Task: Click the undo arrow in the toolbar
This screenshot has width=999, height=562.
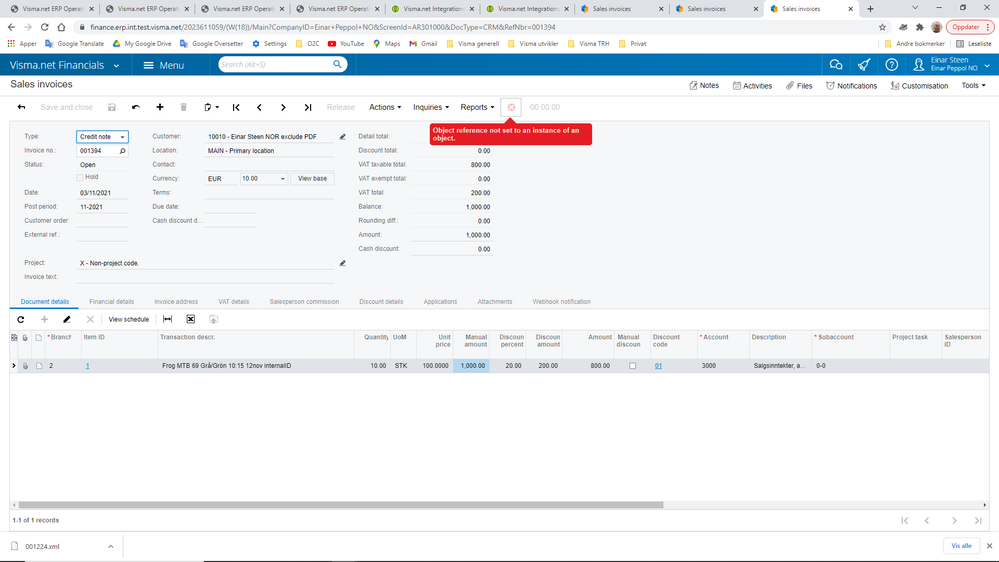Action: click(x=136, y=107)
